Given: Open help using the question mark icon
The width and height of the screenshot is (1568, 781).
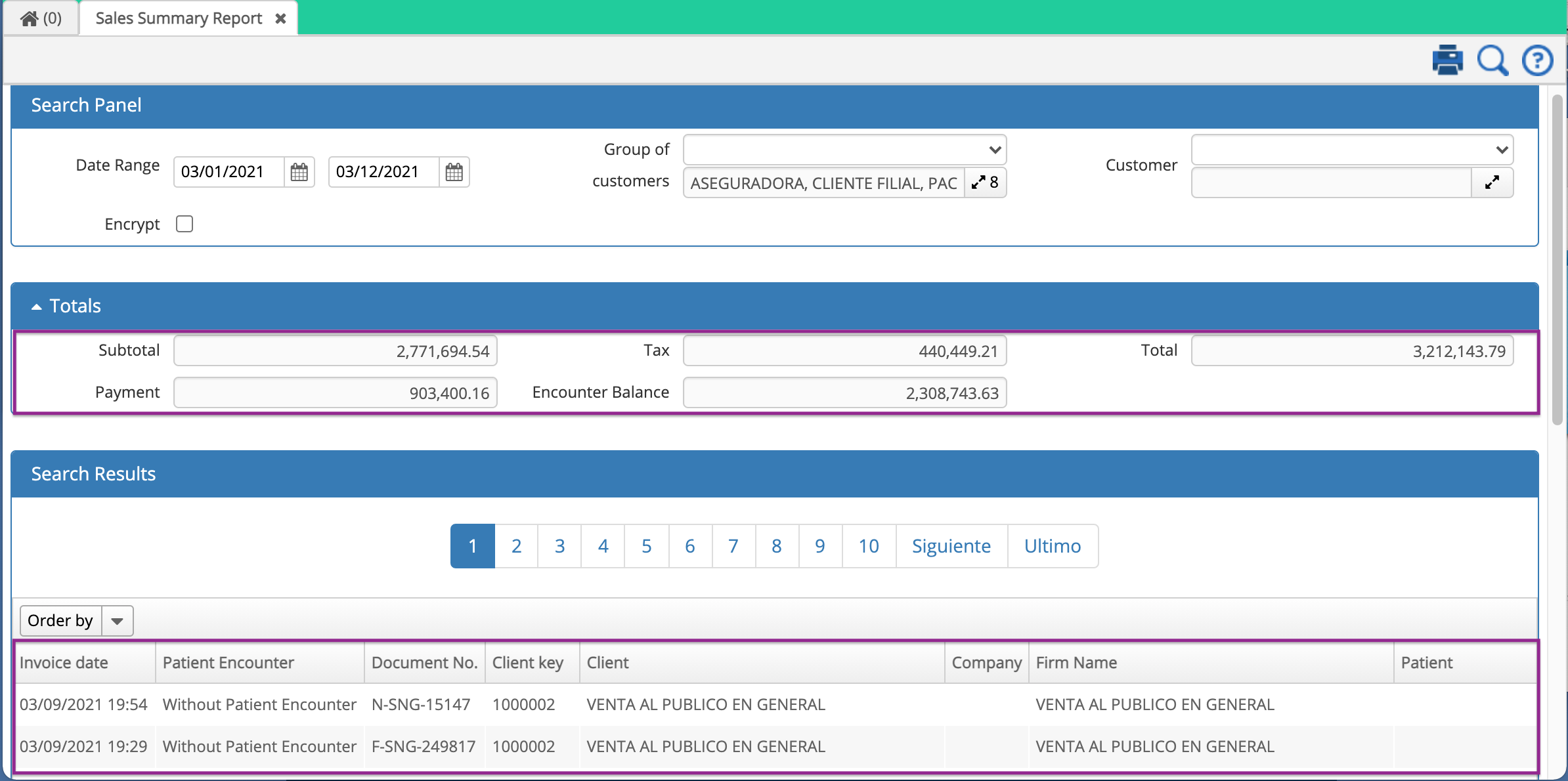Looking at the screenshot, I should [1537, 60].
